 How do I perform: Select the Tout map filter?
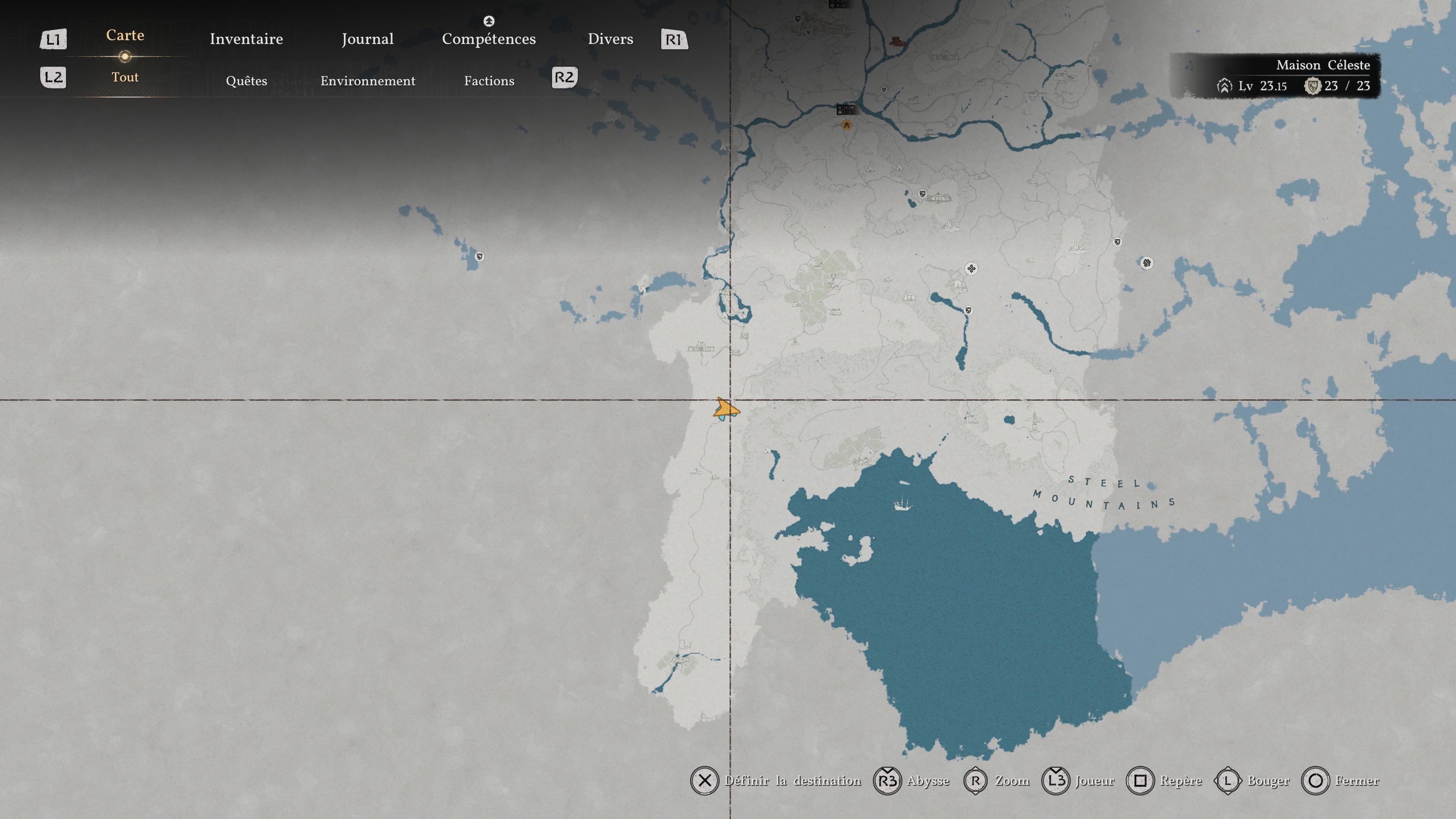[125, 77]
